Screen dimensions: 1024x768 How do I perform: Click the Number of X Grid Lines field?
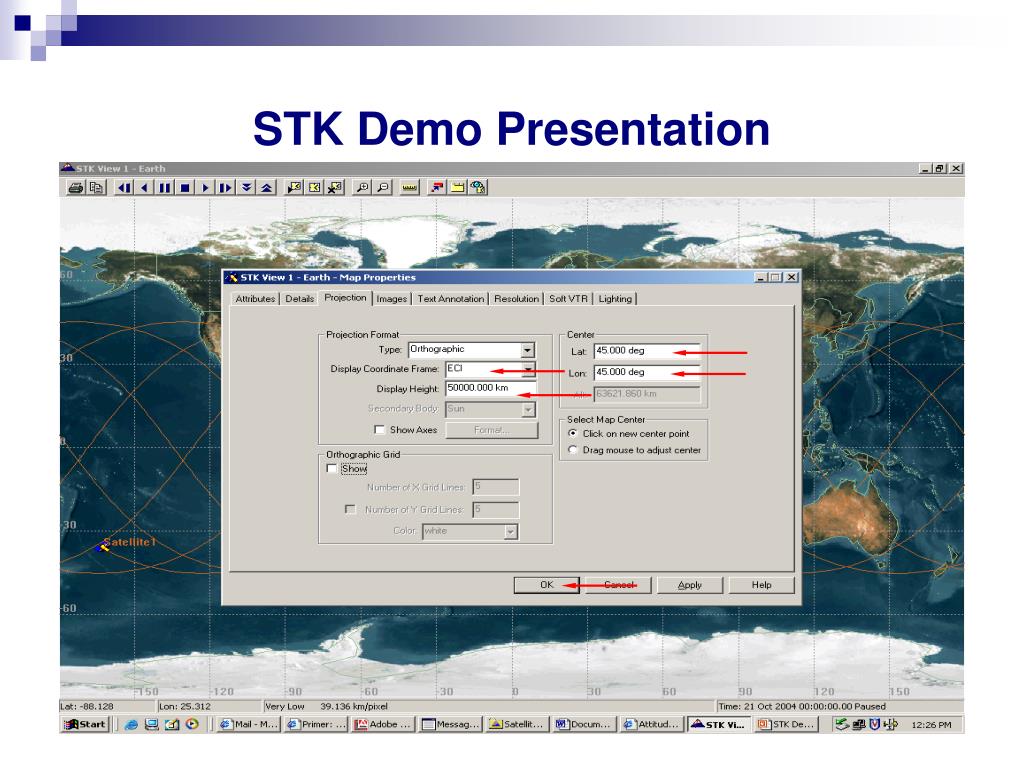click(496, 487)
